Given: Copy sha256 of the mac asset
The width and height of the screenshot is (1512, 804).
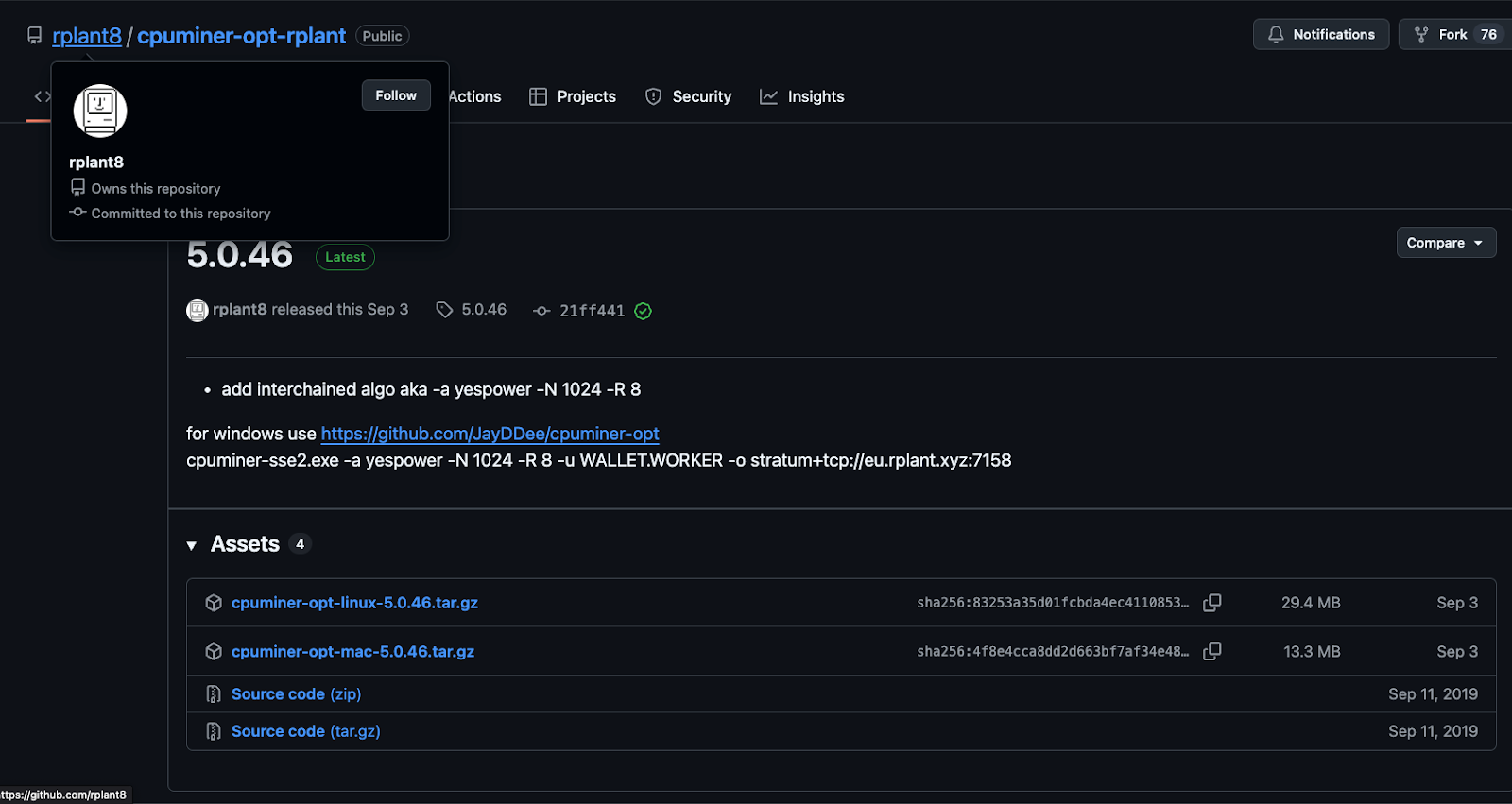Looking at the screenshot, I should coord(1212,652).
